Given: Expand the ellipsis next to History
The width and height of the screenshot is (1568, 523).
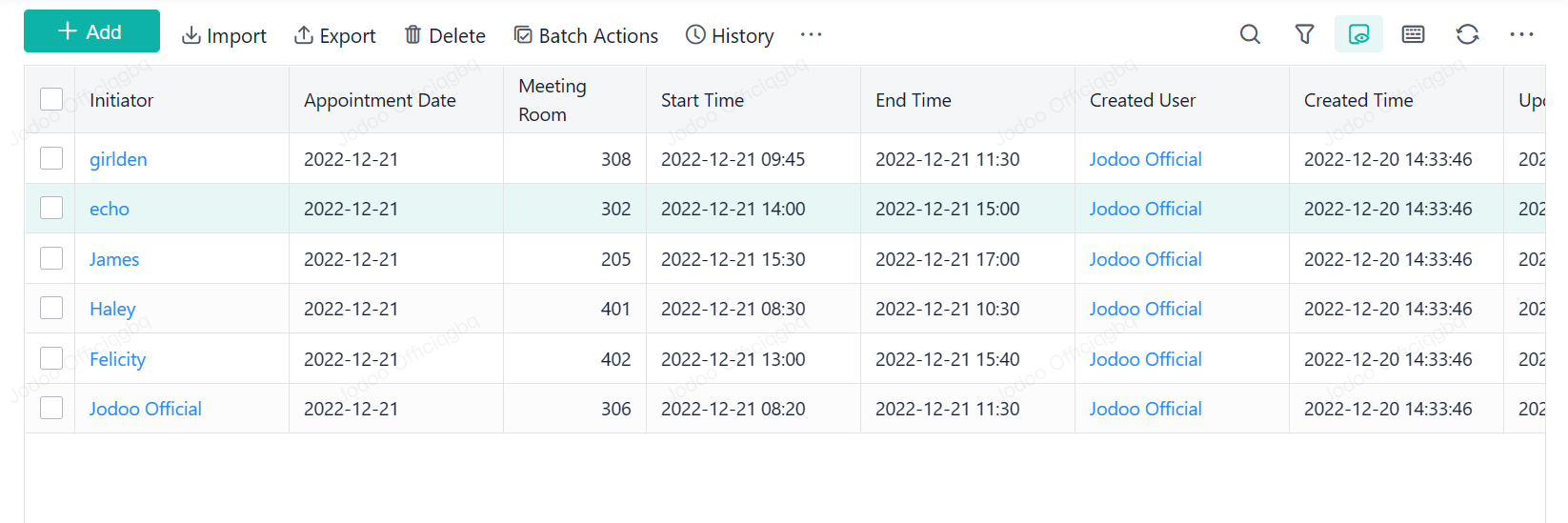Looking at the screenshot, I should [811, 35].
